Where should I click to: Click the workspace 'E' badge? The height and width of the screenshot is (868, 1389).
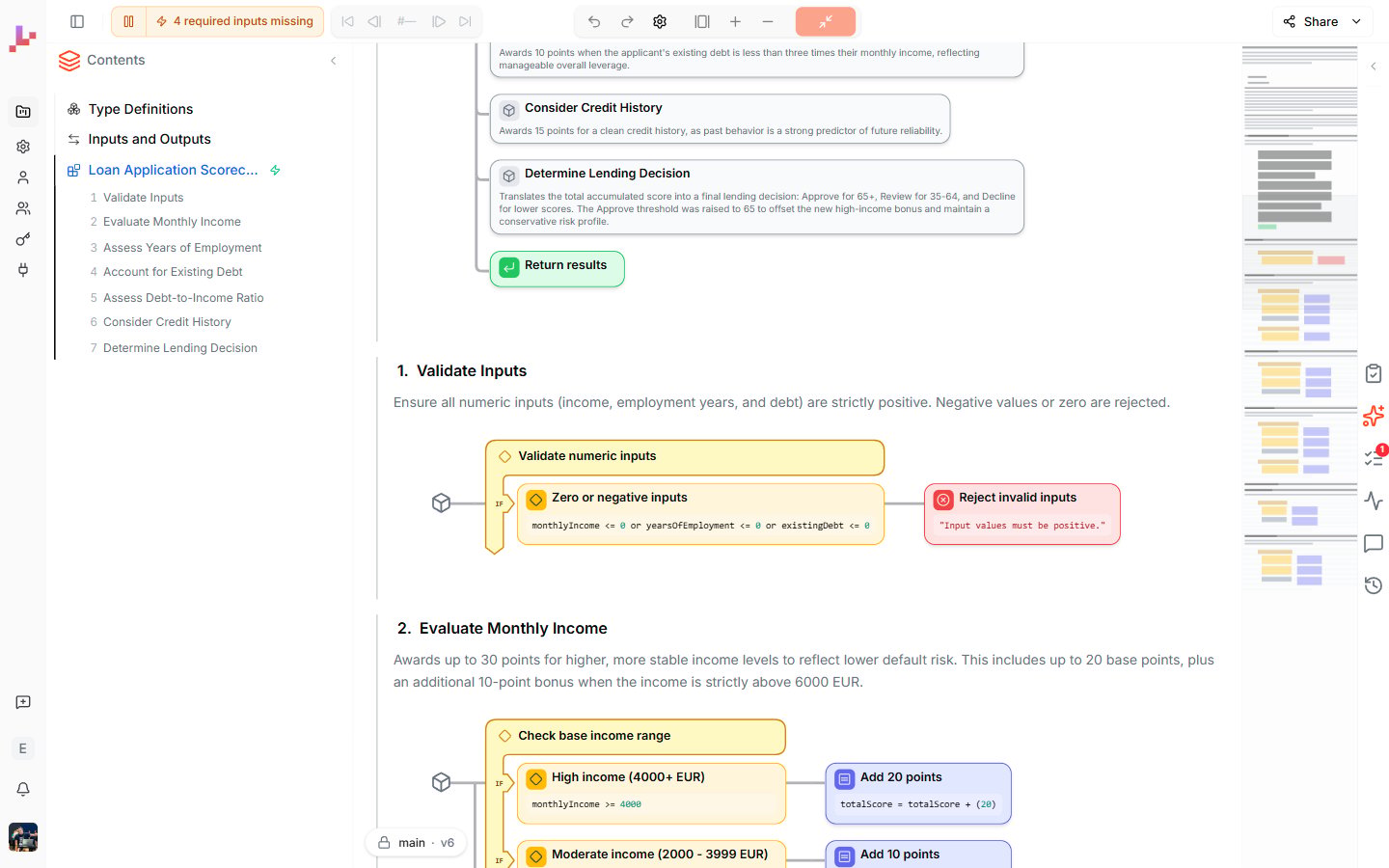point(23,748)
